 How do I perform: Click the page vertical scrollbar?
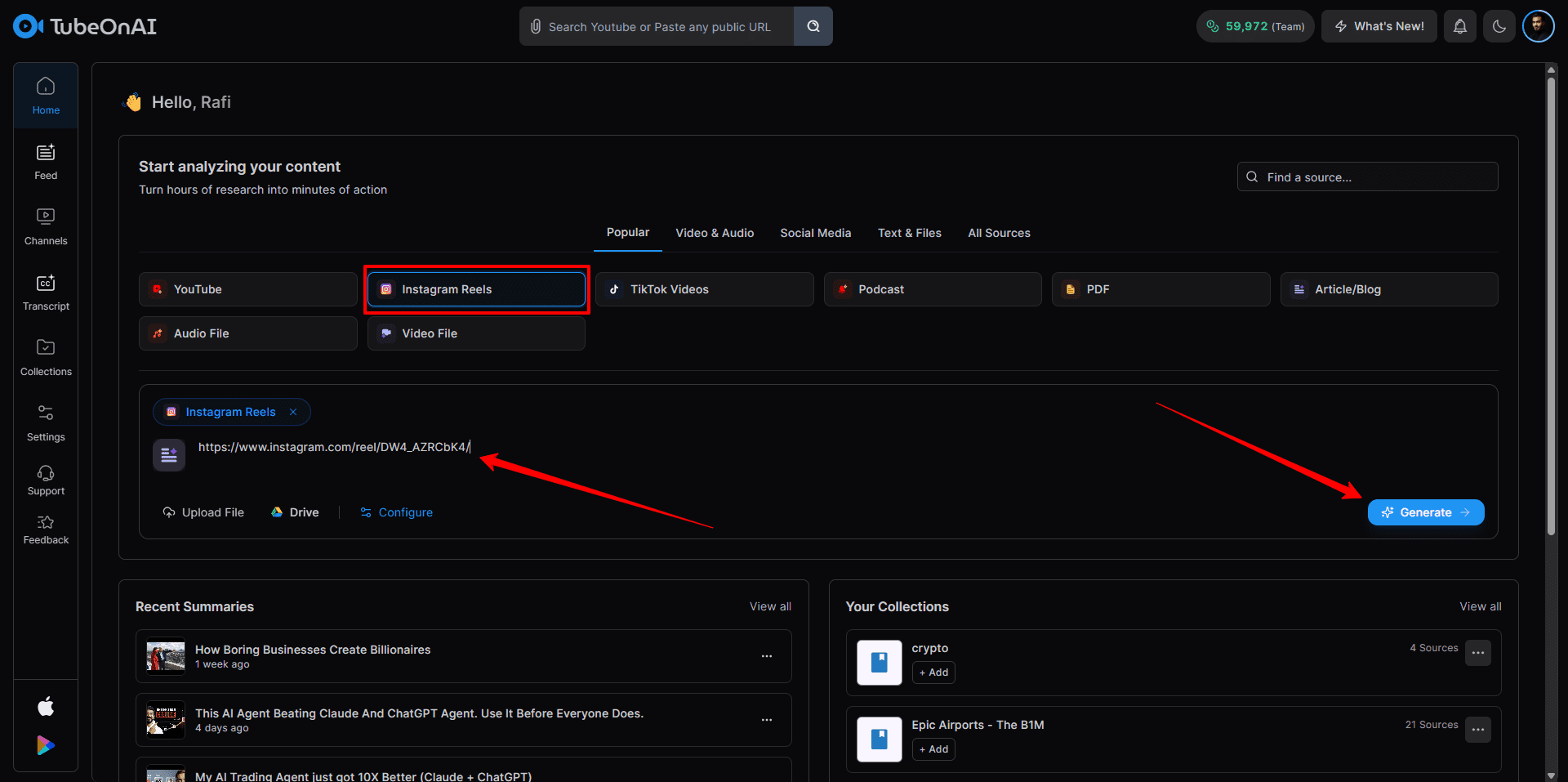point(1551,306)
